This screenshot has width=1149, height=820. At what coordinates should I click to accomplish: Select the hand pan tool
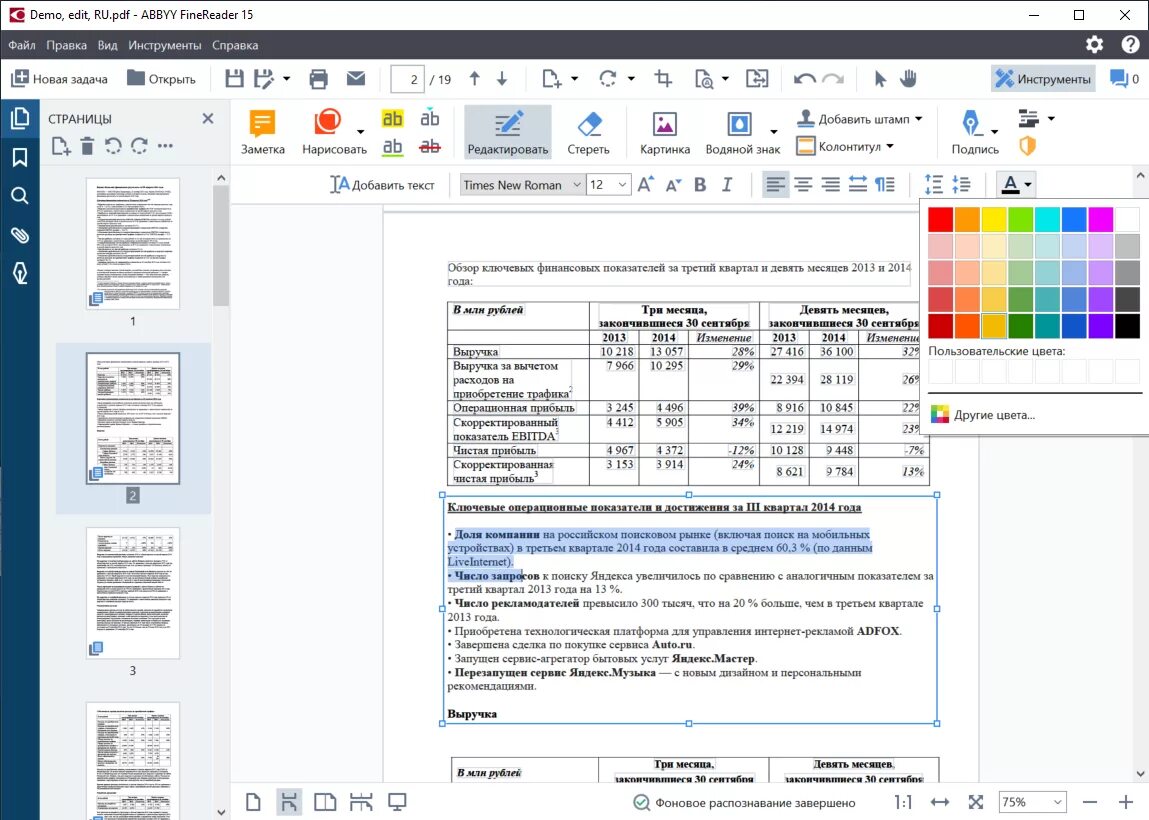click(908, 78)
